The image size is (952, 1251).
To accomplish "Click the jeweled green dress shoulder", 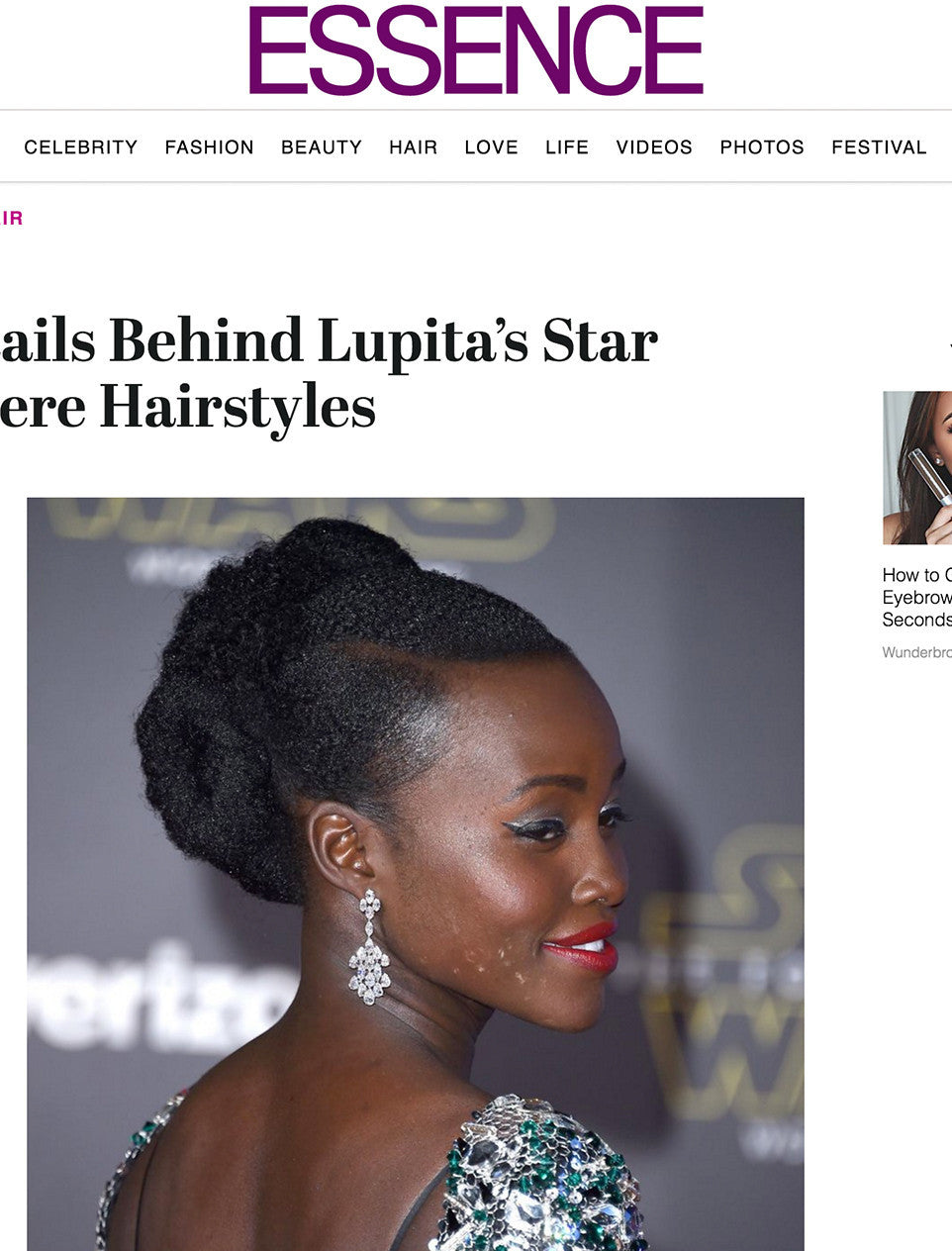I will [x=539, y=1174].
